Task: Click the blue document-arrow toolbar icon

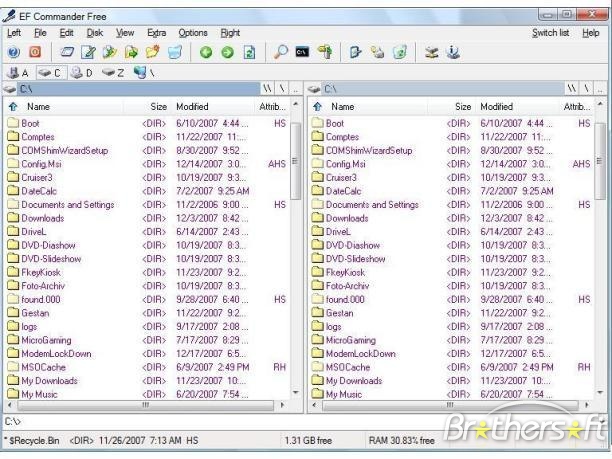Action: tap(356, 52)
